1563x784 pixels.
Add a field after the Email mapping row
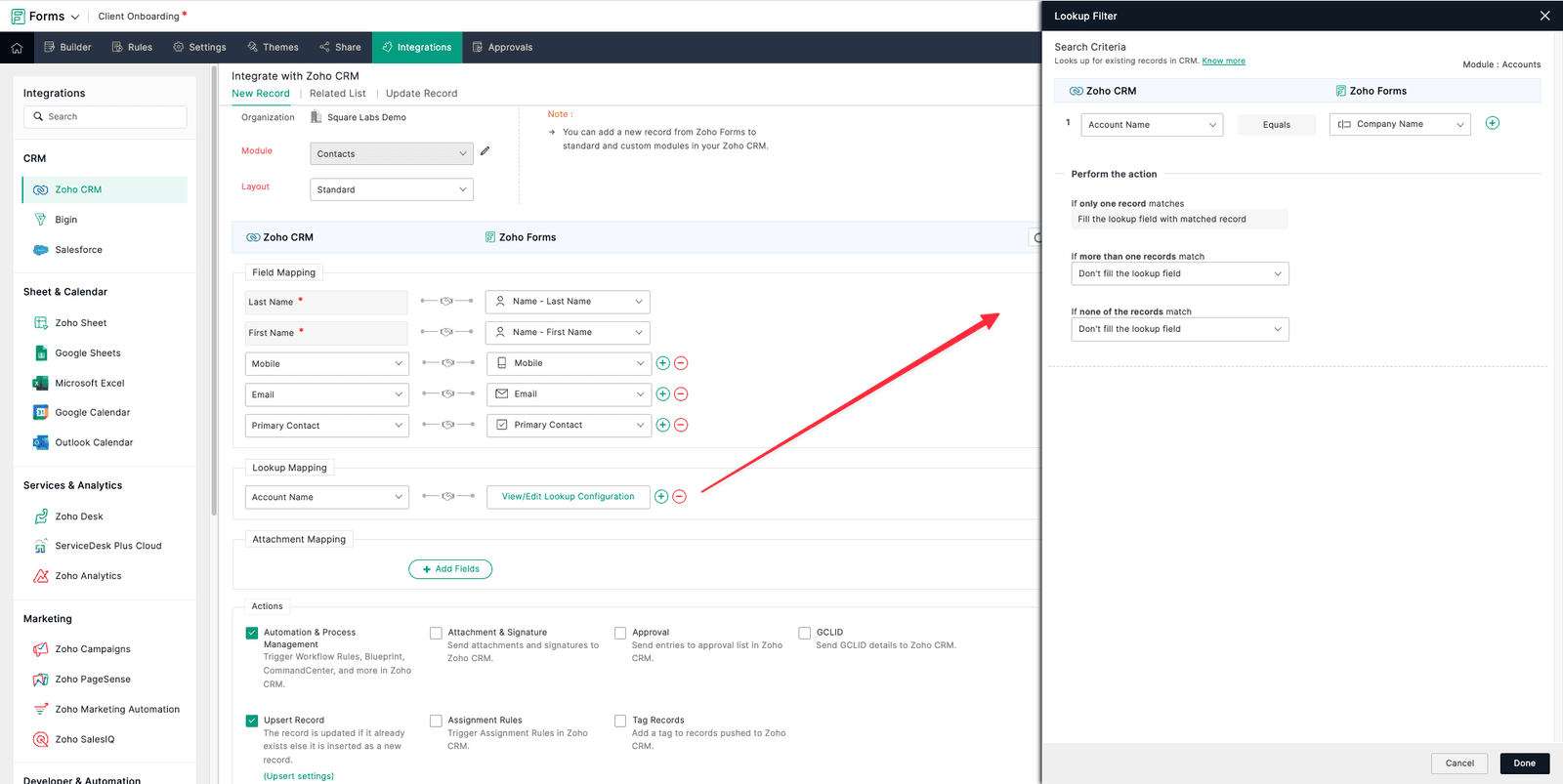coord(662,394)
